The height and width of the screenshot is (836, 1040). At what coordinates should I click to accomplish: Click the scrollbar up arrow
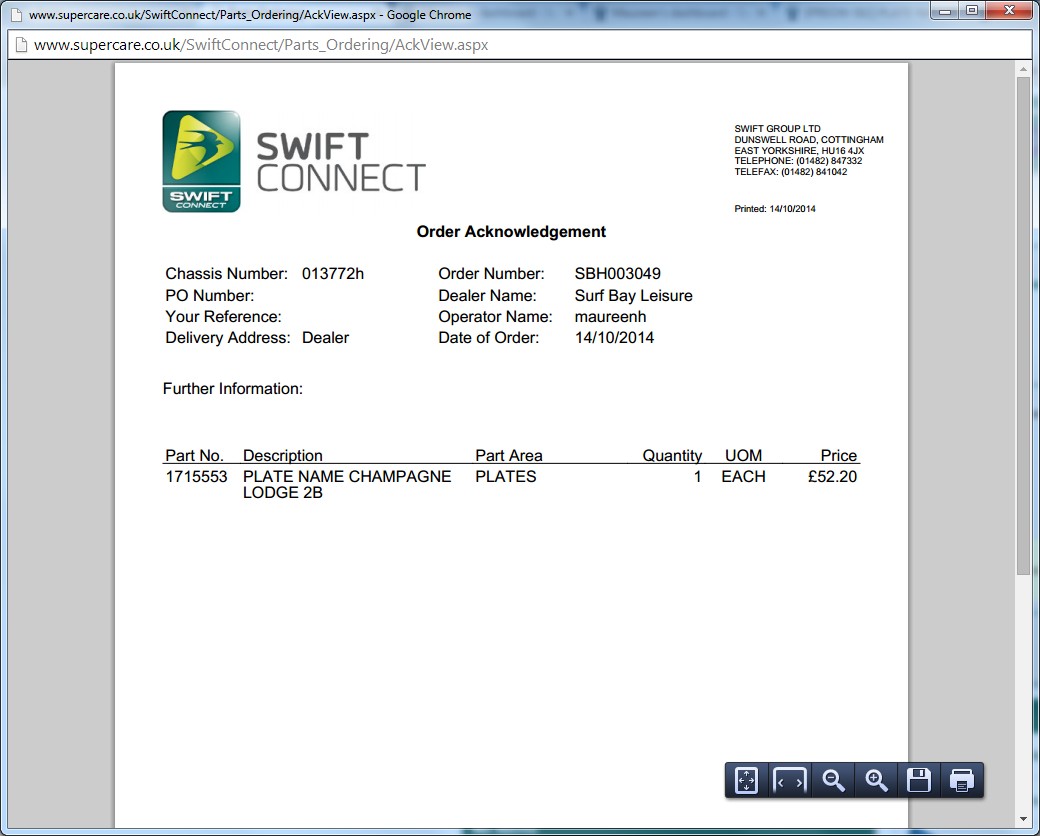[x=1023, y=68]
